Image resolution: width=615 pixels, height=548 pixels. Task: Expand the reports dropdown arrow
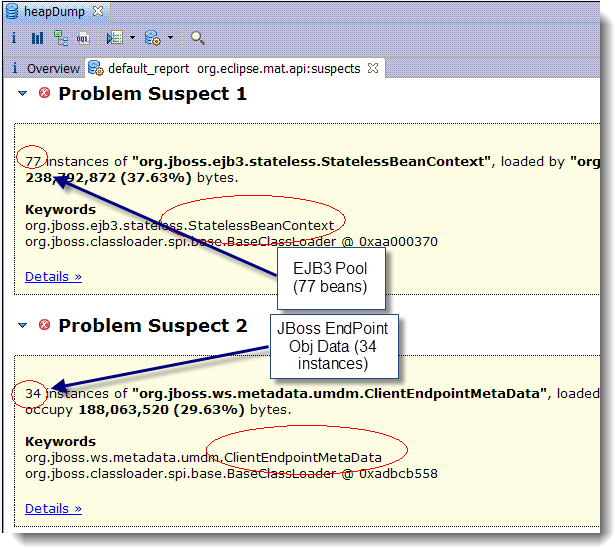(x=170, y=38)
